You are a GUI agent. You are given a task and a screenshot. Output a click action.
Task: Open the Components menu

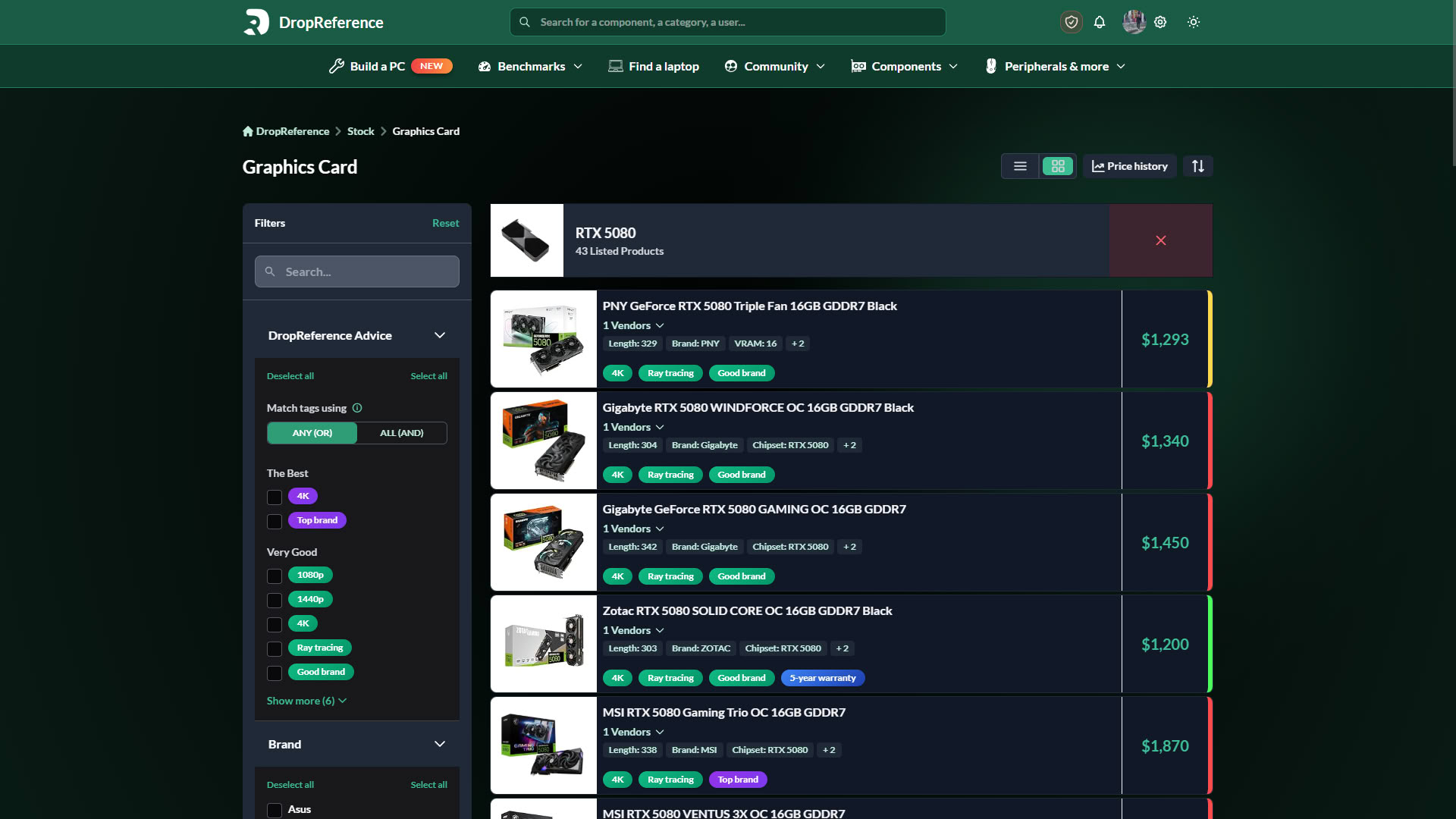click(x=905, y=67)
